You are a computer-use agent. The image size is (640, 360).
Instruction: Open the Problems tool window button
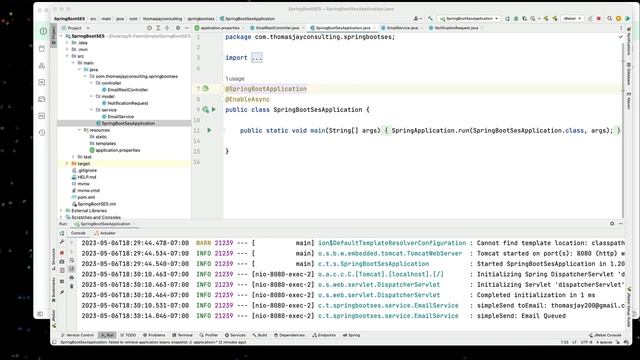tap(154, 335)
